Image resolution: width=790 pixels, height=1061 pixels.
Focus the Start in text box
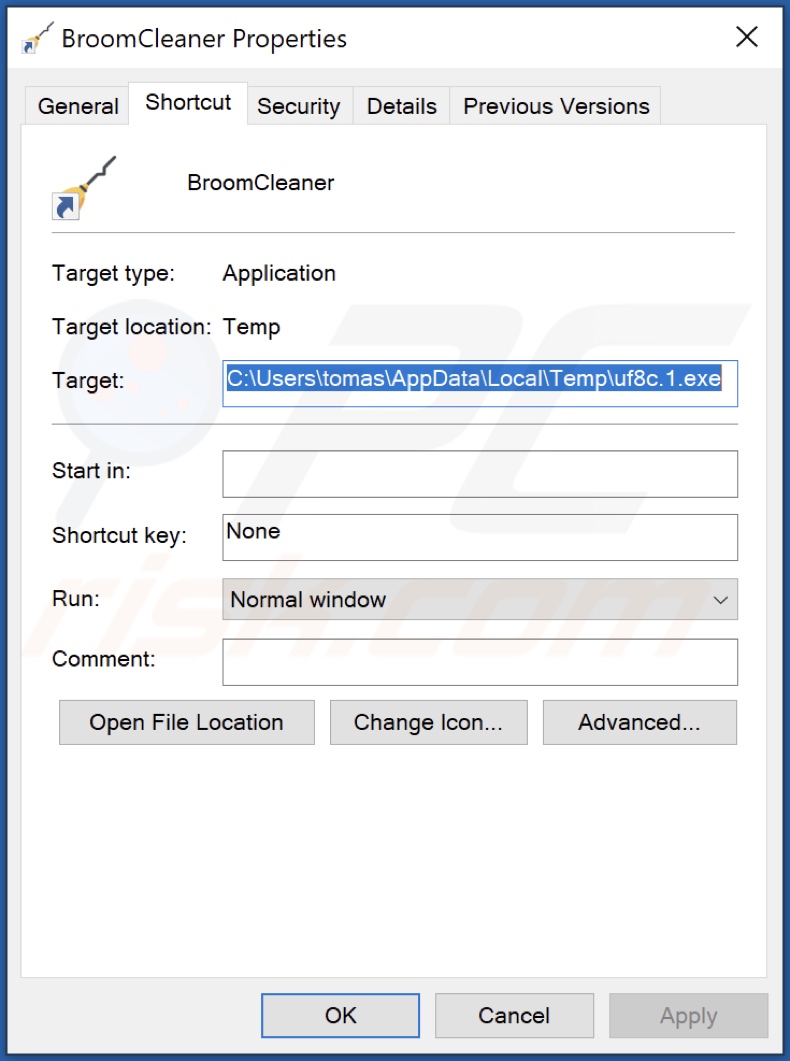(x=479, y=474)
